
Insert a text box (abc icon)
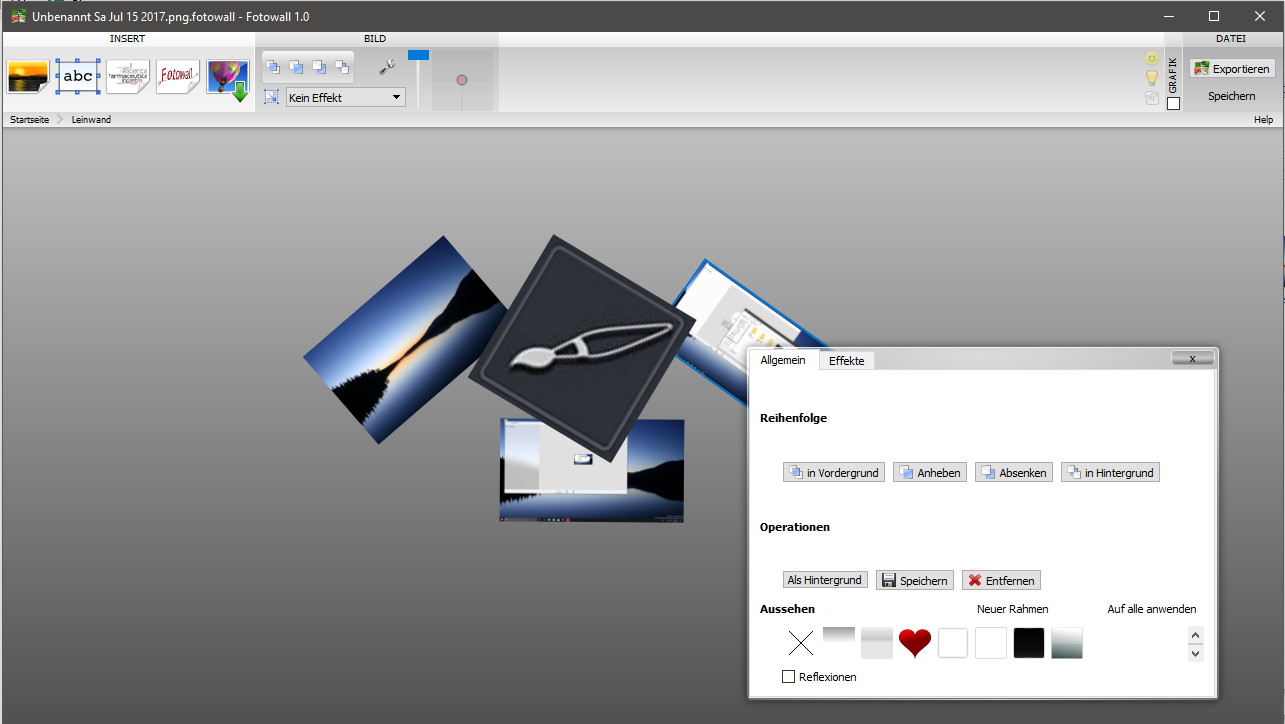point(78,77)
